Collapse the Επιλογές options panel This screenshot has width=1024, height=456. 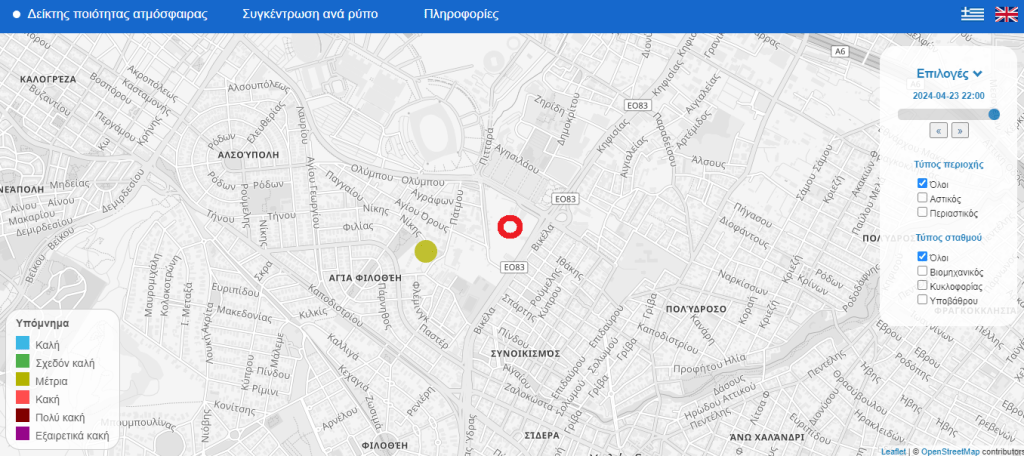[x=949, y=73]
